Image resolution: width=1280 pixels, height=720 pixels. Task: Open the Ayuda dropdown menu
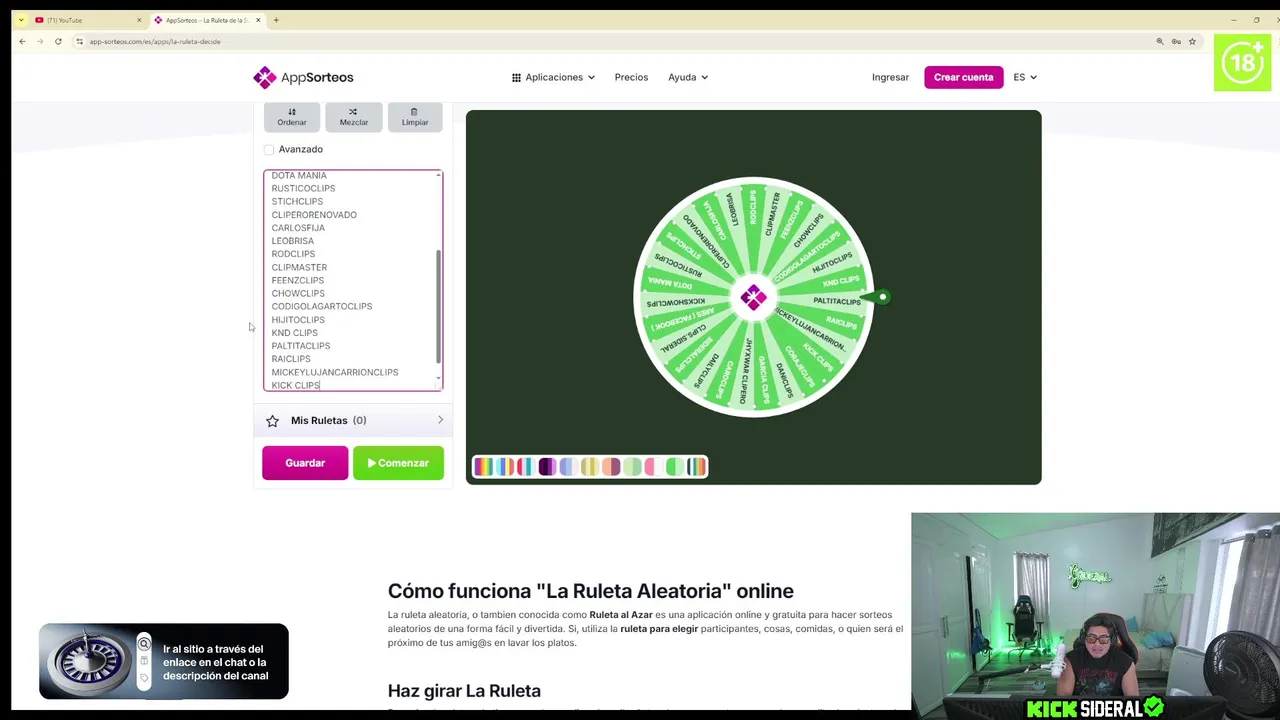tap(688, 77)
